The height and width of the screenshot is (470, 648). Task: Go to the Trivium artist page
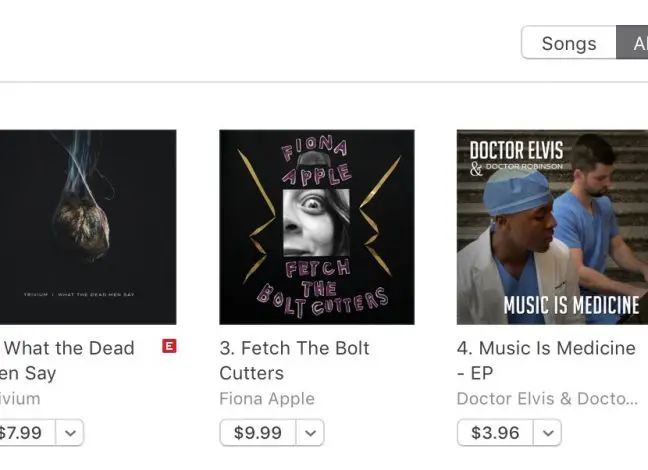20,399
